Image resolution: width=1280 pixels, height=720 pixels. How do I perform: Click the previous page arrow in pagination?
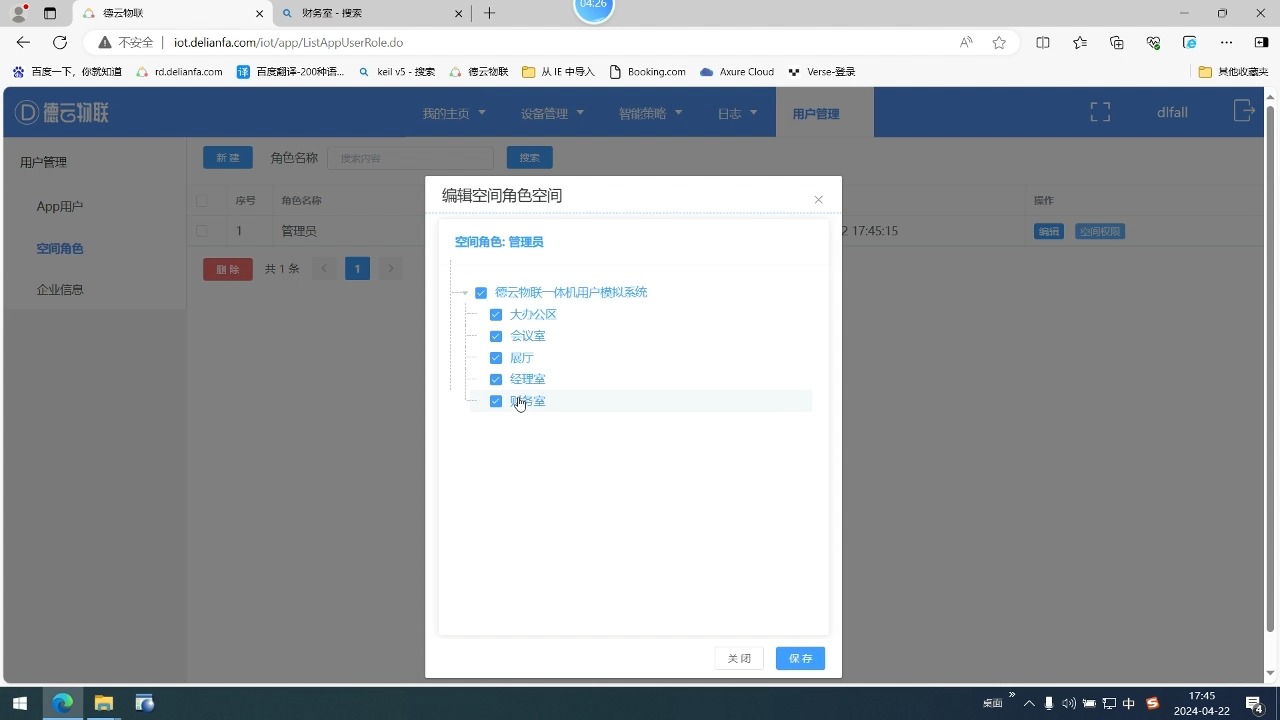click(x=324, y=268)
